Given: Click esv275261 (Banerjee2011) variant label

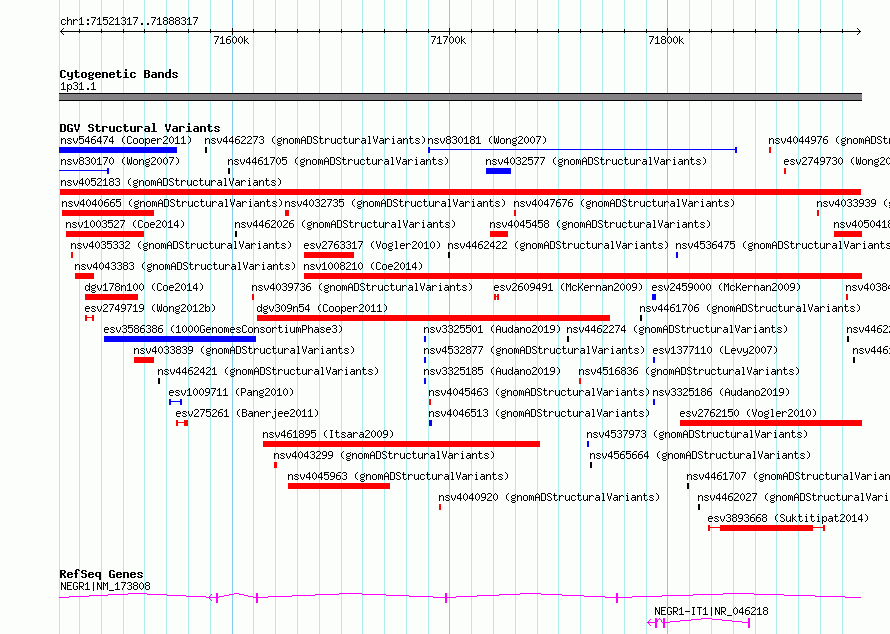Looking at the screenshot, I should 247,413.
